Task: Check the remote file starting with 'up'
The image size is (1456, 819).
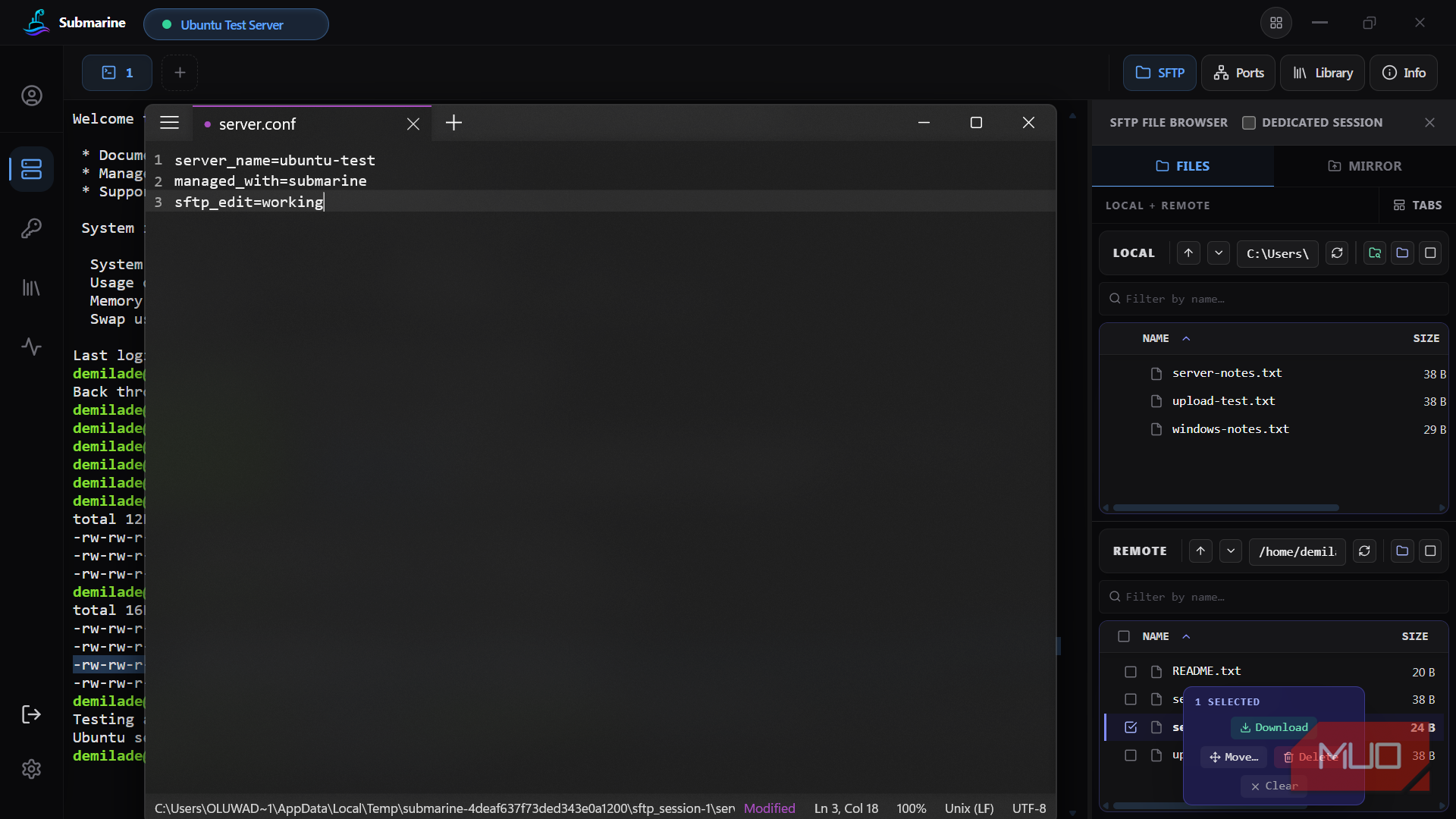Action: click(1131, 755)
